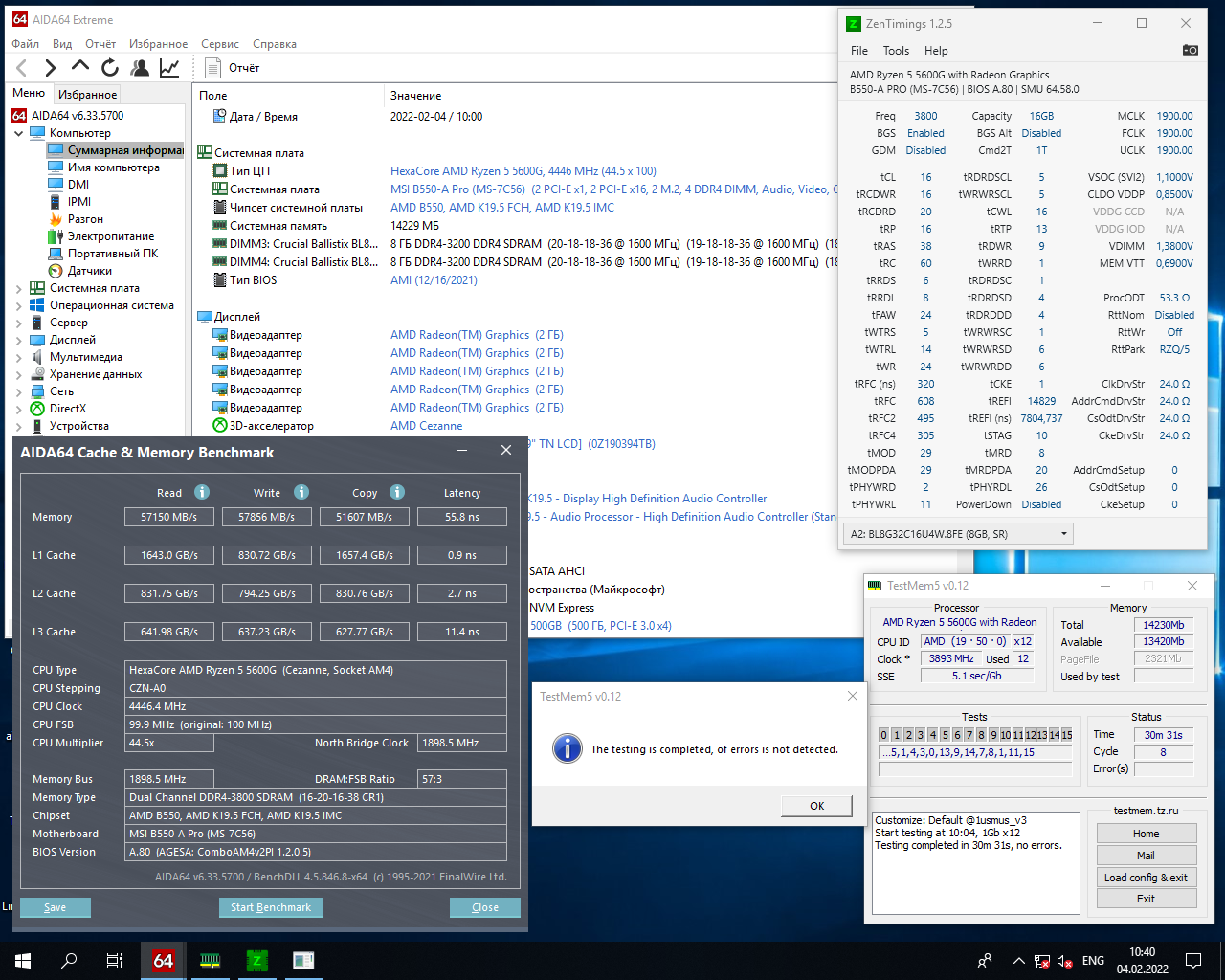The image size is (1225, 980).
Task: Click the forward arrow in AIDA64 toolbar
Action: click(51, 67)
